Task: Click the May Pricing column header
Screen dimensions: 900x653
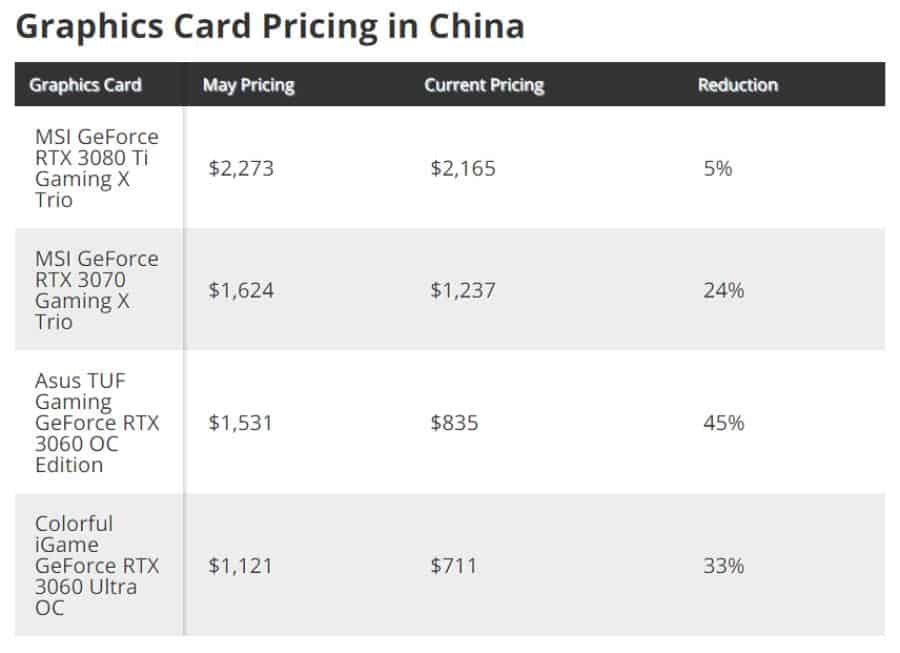Action: pos(248,85)
